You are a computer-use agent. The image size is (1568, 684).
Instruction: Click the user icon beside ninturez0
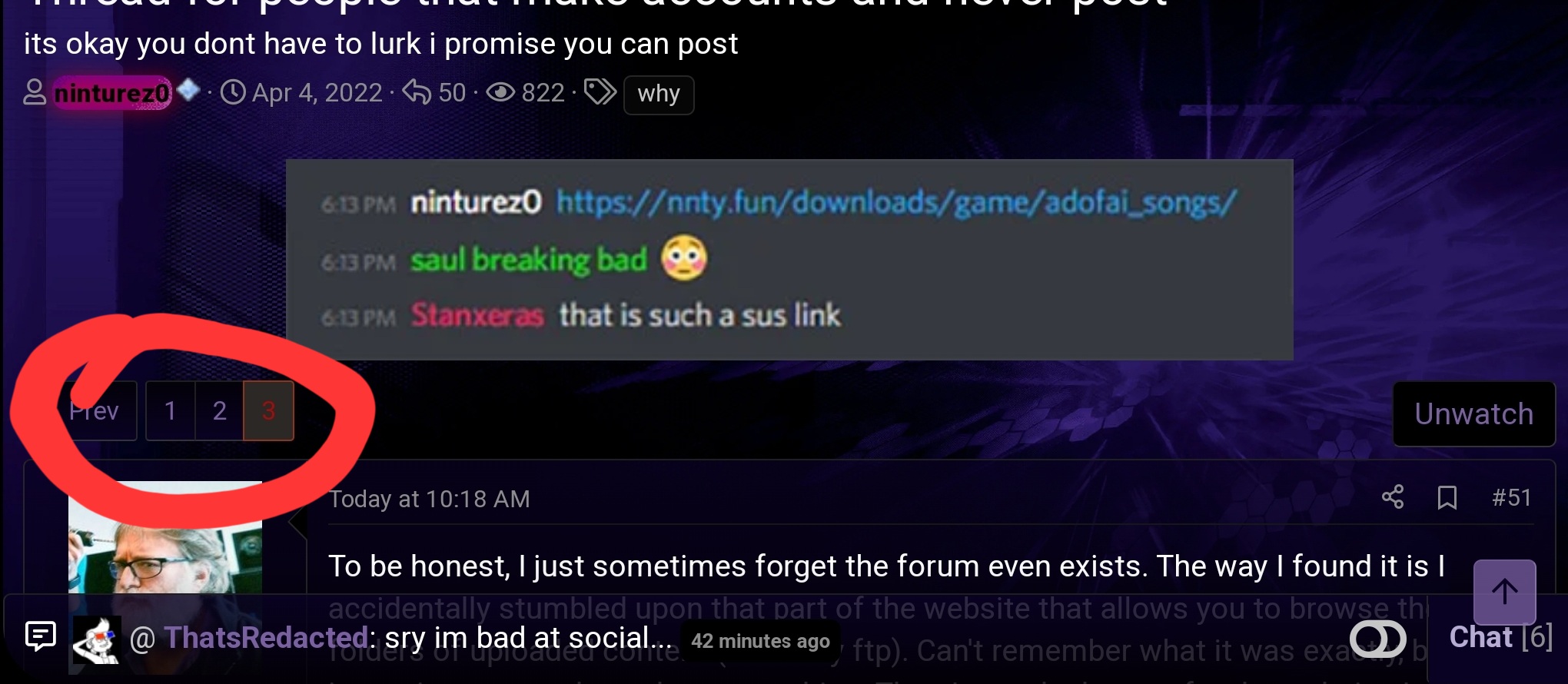click(x=35, y=93)
